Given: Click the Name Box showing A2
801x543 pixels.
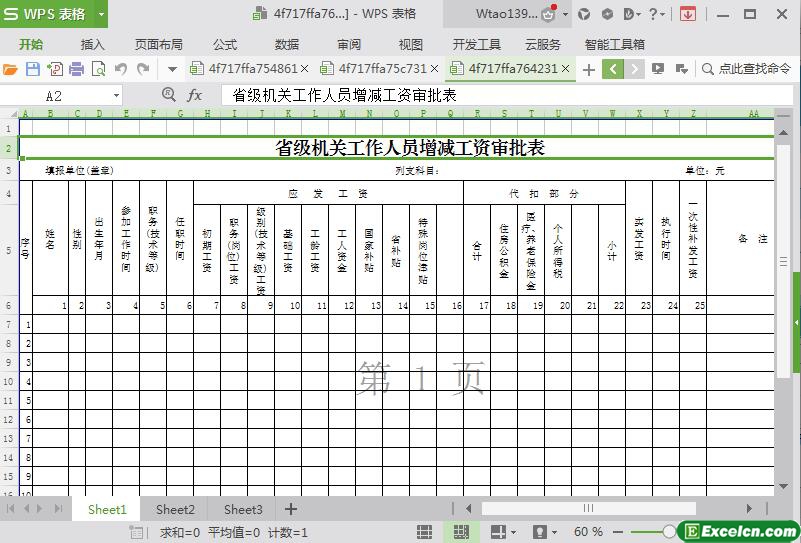Looking at the screenshot, I should 55,96.
